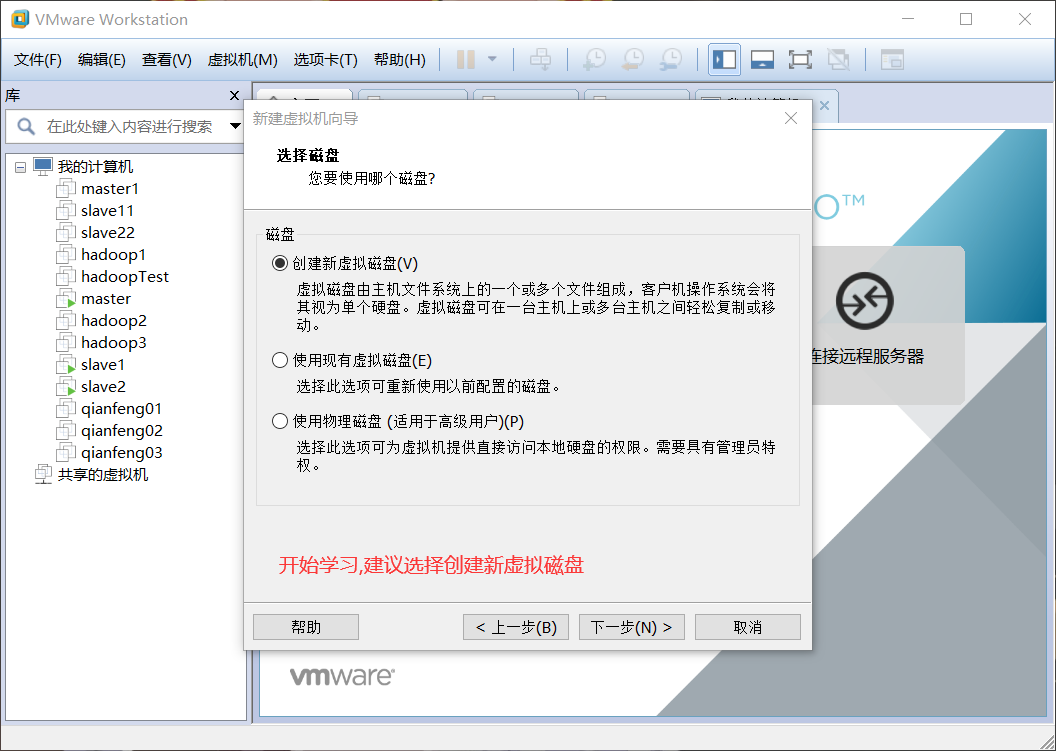Close the library panel with its X
This screenshot has width=1056, height=751.
click(x=234, y=96)
